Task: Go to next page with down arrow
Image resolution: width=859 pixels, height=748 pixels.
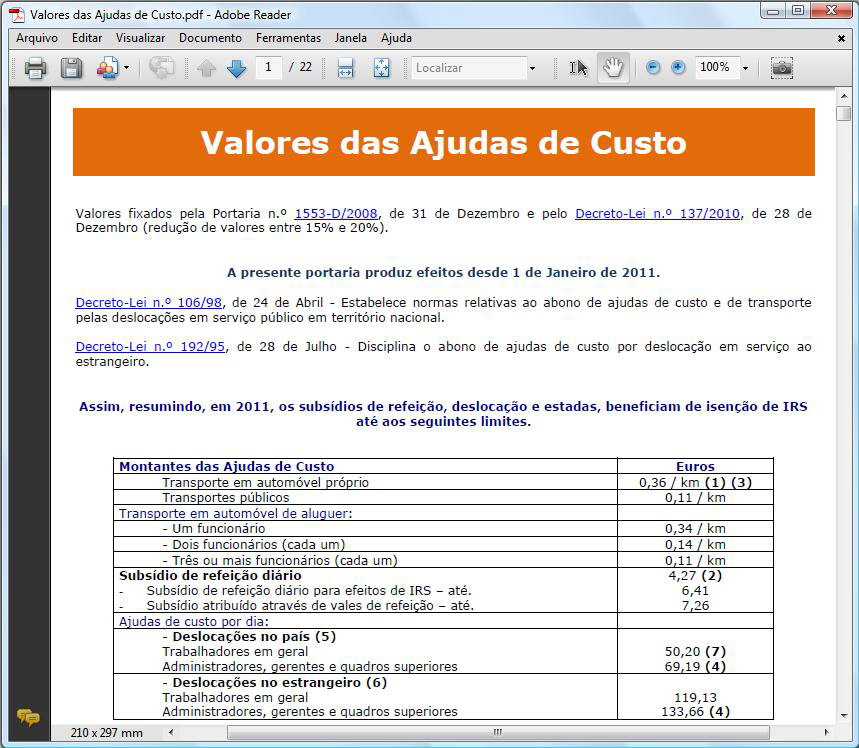Action: (236, 68)
